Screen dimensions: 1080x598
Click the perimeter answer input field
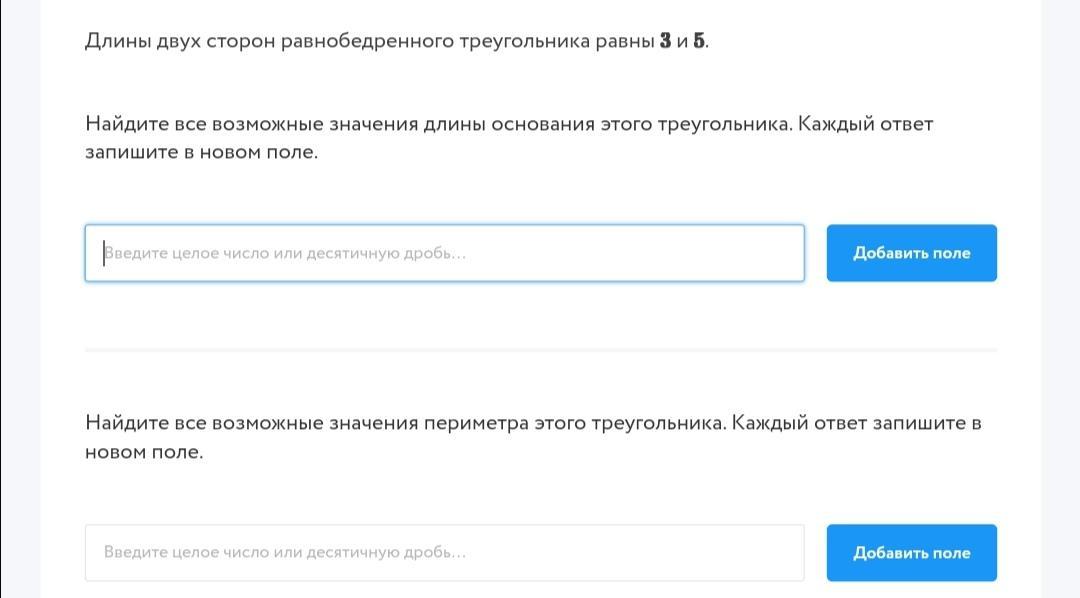pyautogui.click(x=444, y=552)
